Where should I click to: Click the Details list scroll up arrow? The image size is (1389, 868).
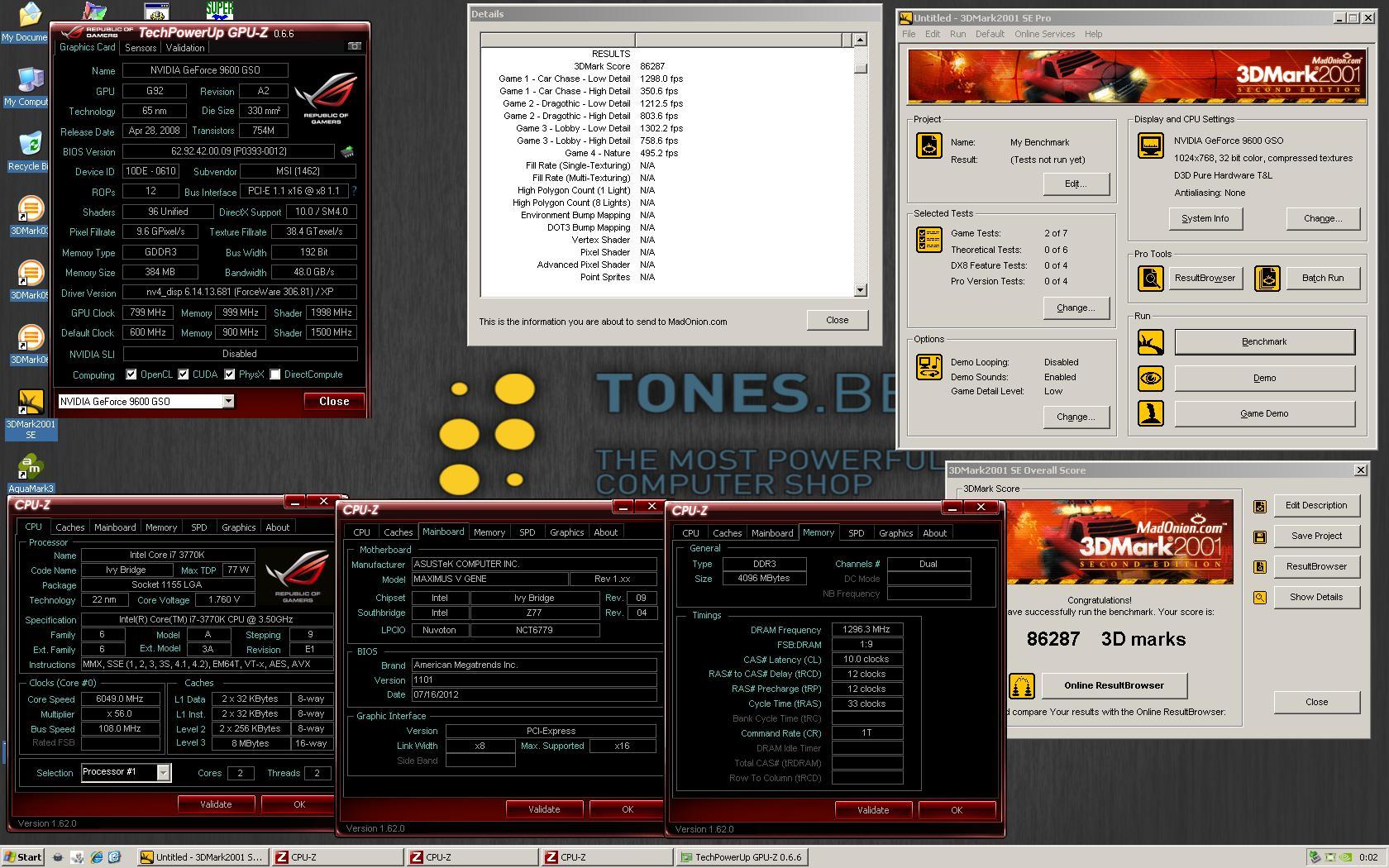(860, 40)
